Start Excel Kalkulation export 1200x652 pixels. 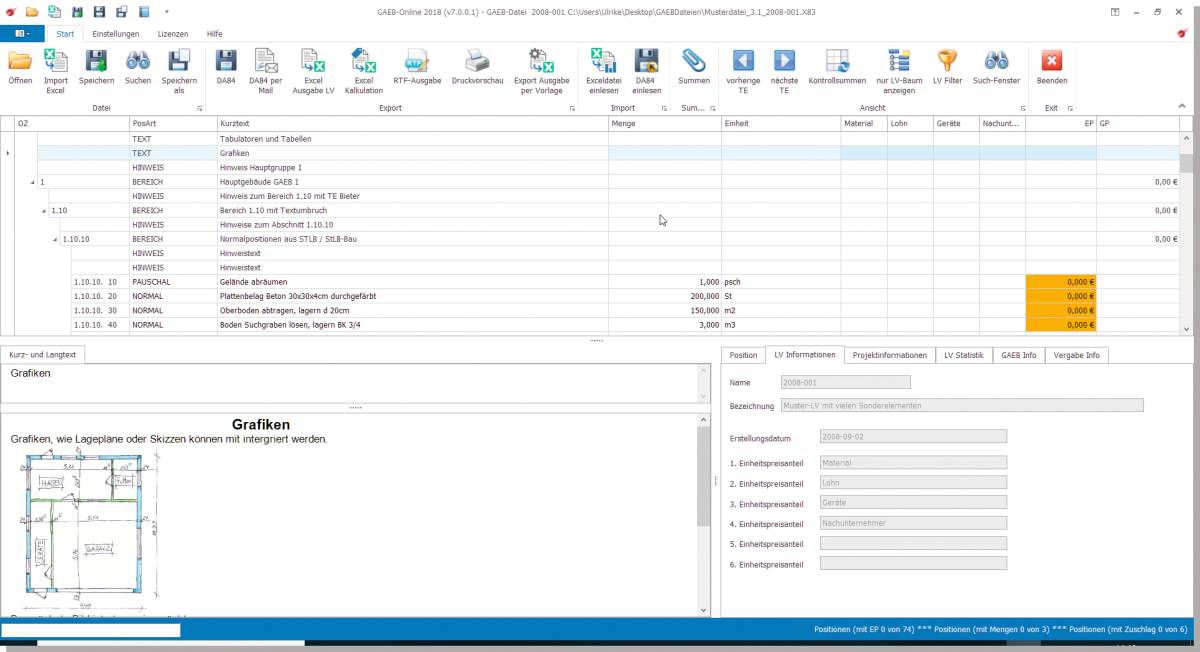tap(364, 70)
